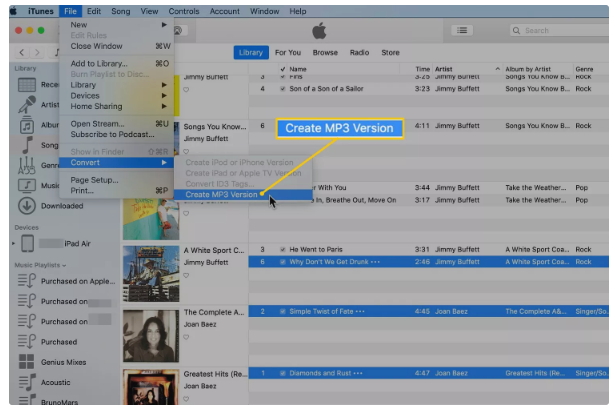Viewport: 615px width, 411px height.
Task: Sort by the Genre column header
Action: (x=584, y=69)
